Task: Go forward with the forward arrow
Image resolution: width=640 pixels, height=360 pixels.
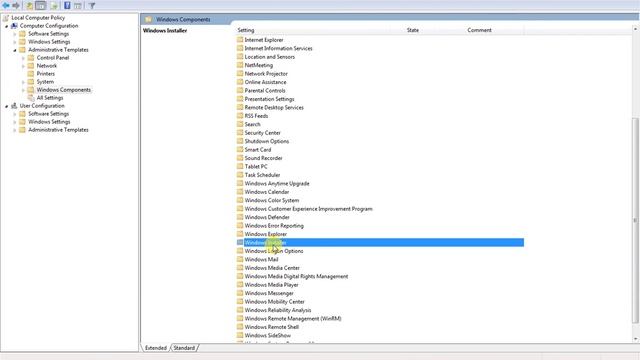Action: coord(16,5)
